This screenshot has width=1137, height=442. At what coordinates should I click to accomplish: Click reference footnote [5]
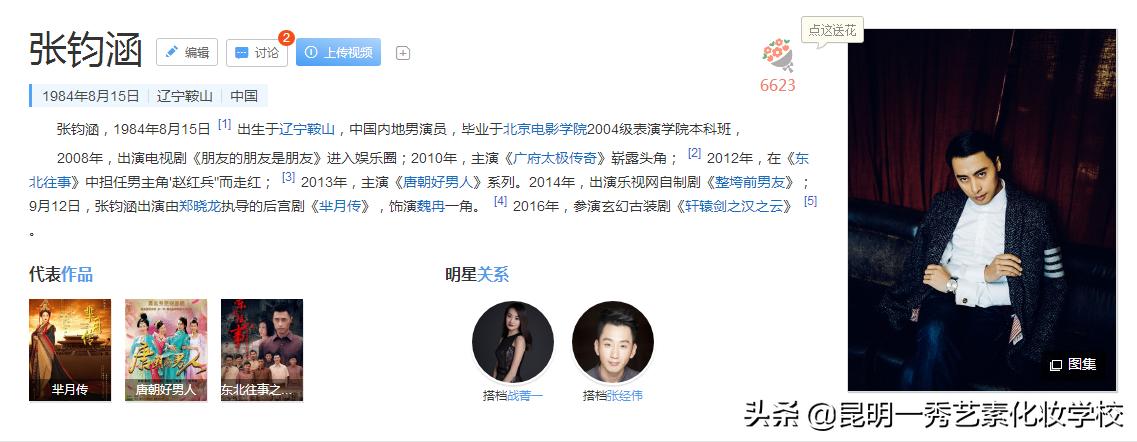point(811,201)
